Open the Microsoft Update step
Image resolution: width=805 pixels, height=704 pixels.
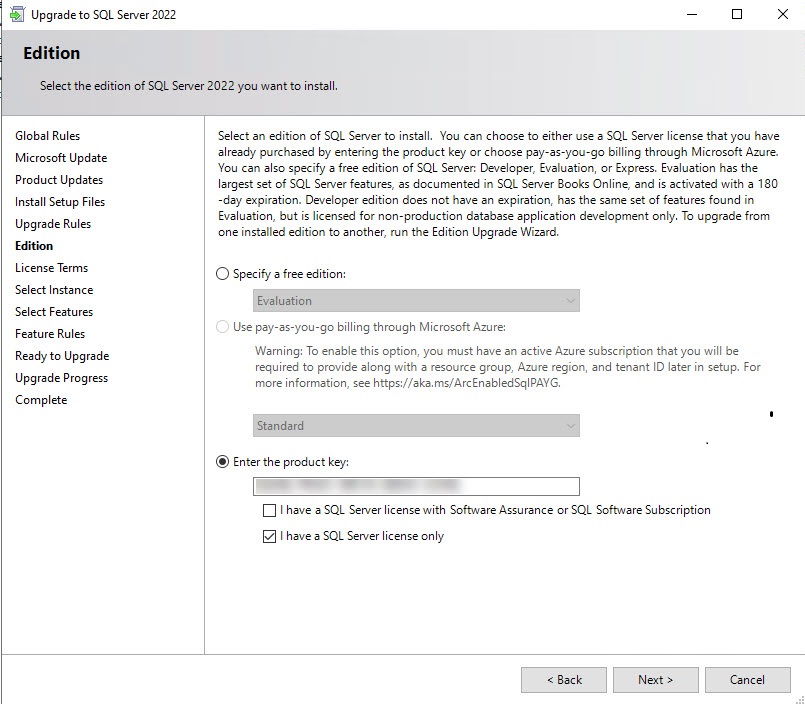coord(61,158)
